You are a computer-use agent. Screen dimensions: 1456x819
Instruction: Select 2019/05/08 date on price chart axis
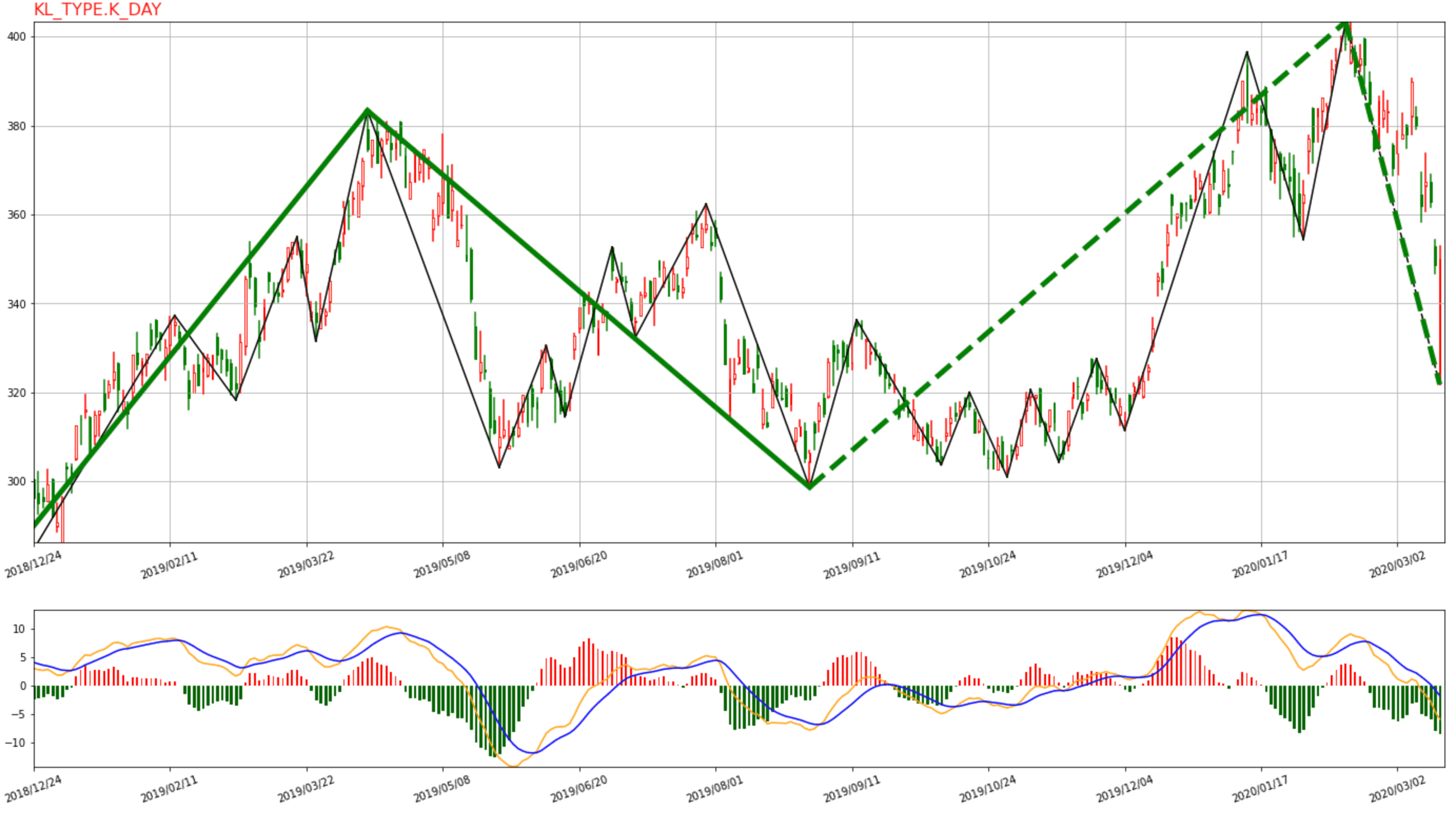pos(441,565)
